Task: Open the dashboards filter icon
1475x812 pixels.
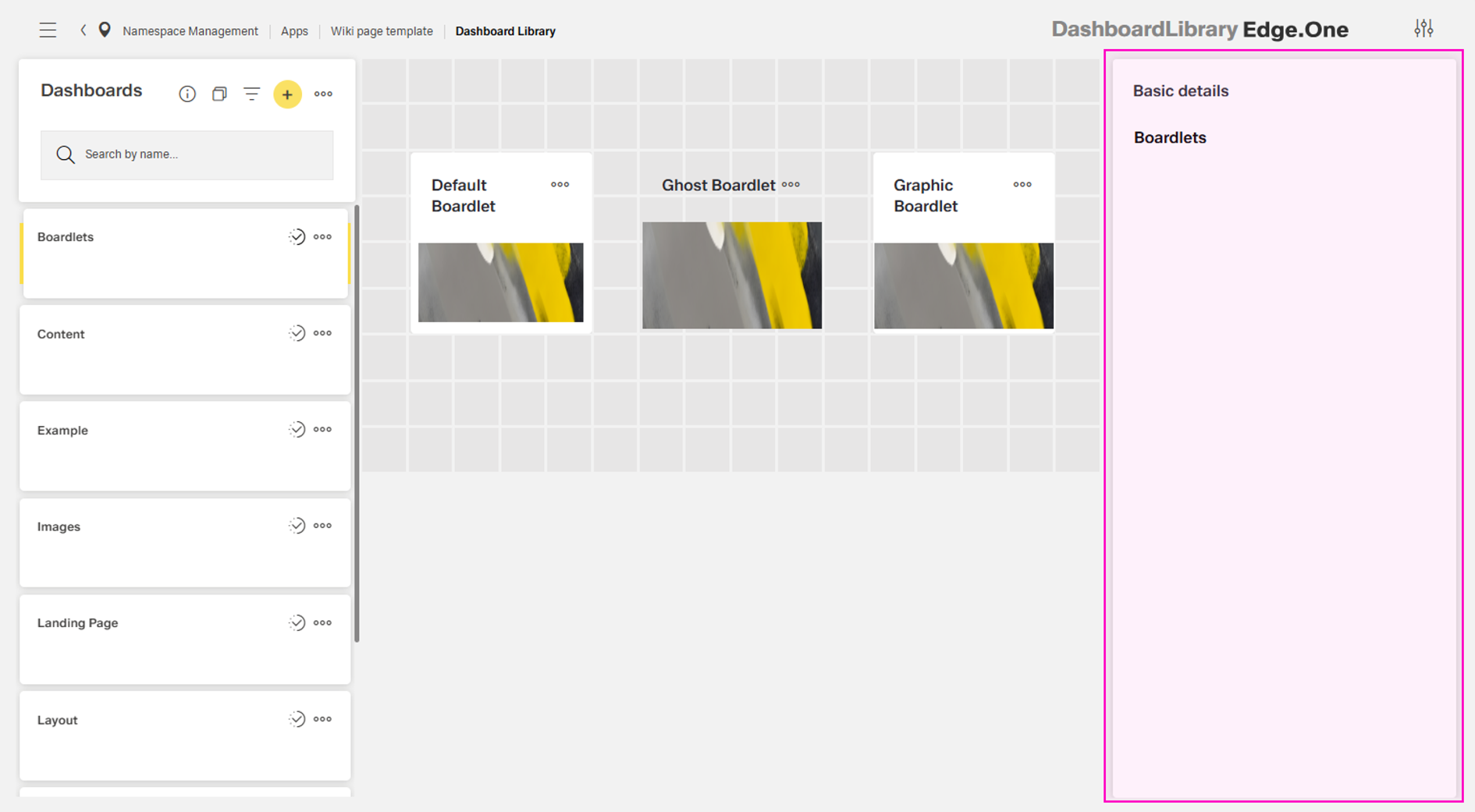Action: [x=251, y=94]
